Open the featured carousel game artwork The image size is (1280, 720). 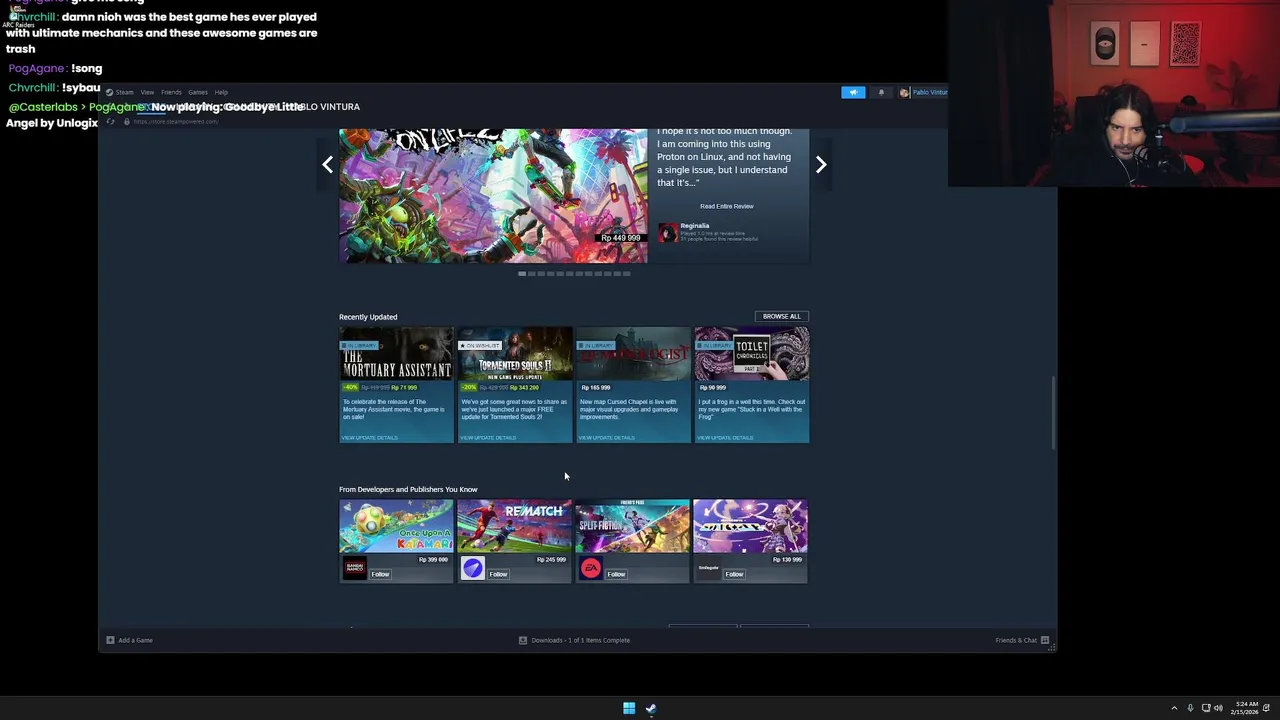coord(493,196)
